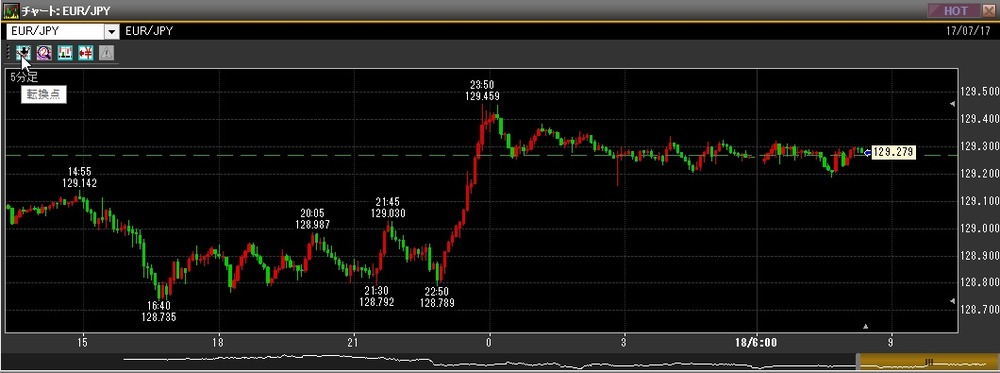The width and height of the screenshot is (1000, 373).
Task: Click the 5分足 timeframe label
Action: coord(24,77)
